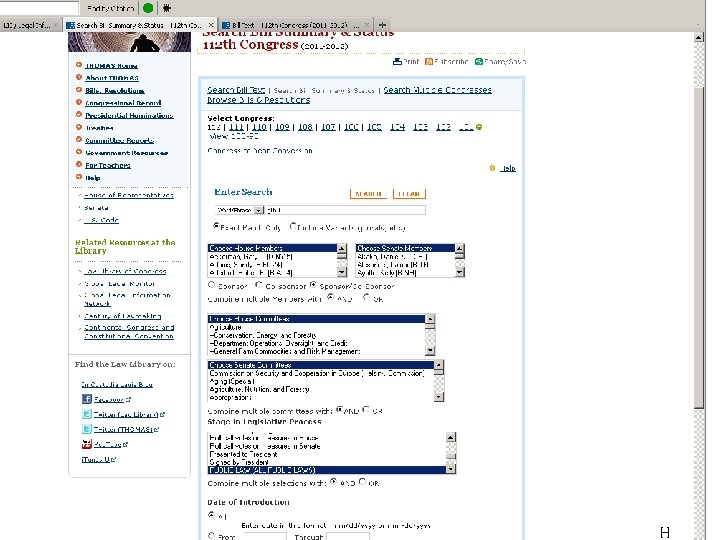Click the Twitter (THOMAS) icon

point(87,429)
